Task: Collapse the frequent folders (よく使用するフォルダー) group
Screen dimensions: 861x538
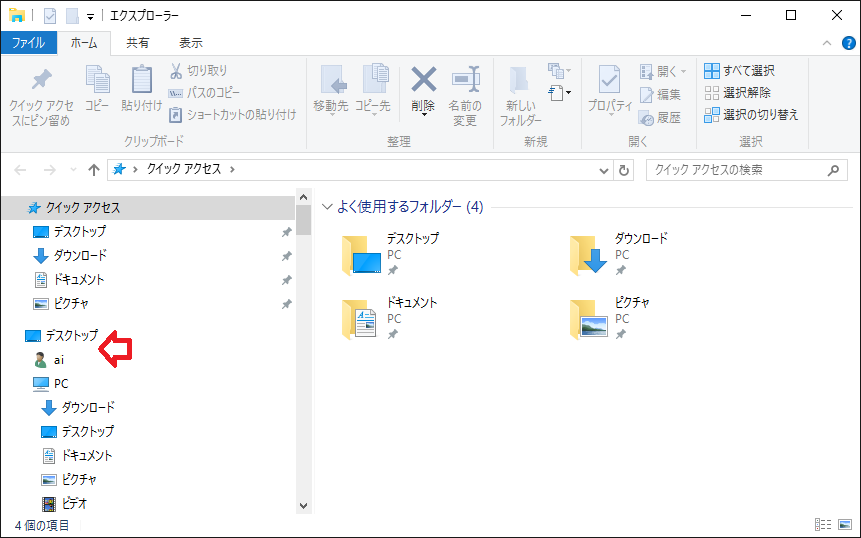Action: pos(327,208)
